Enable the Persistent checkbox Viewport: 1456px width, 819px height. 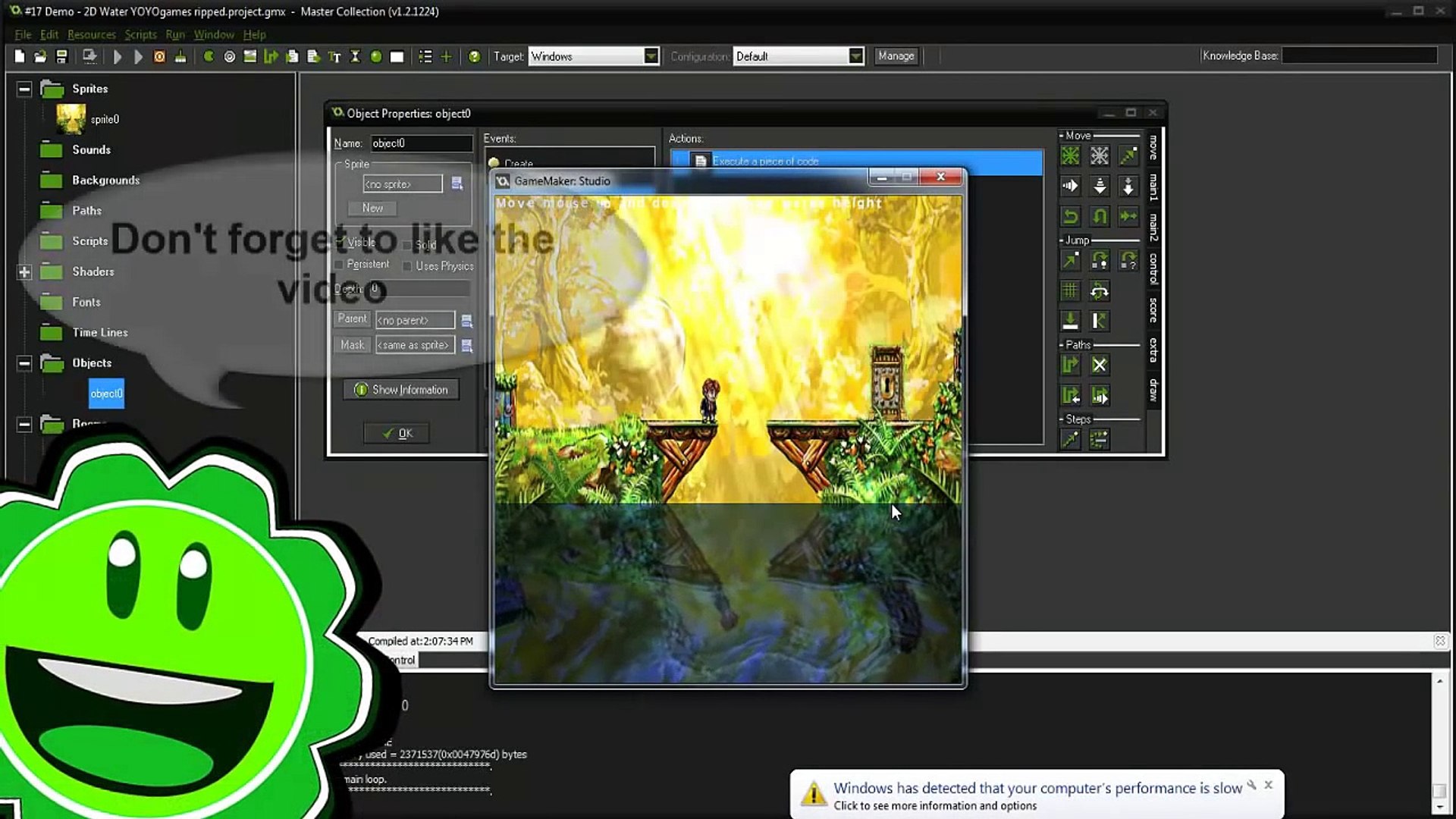339,265
